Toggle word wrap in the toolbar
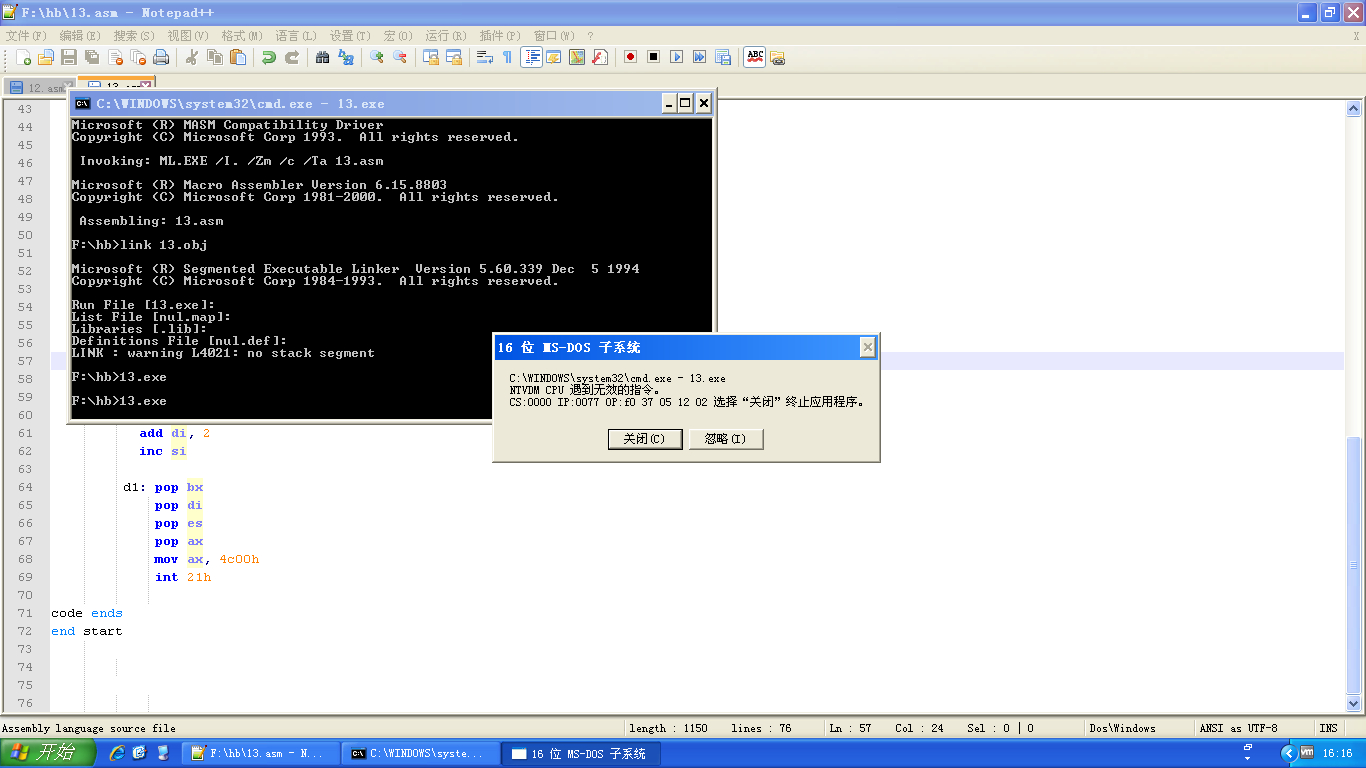Viewport: 1366px width, 768px height. 485,57
